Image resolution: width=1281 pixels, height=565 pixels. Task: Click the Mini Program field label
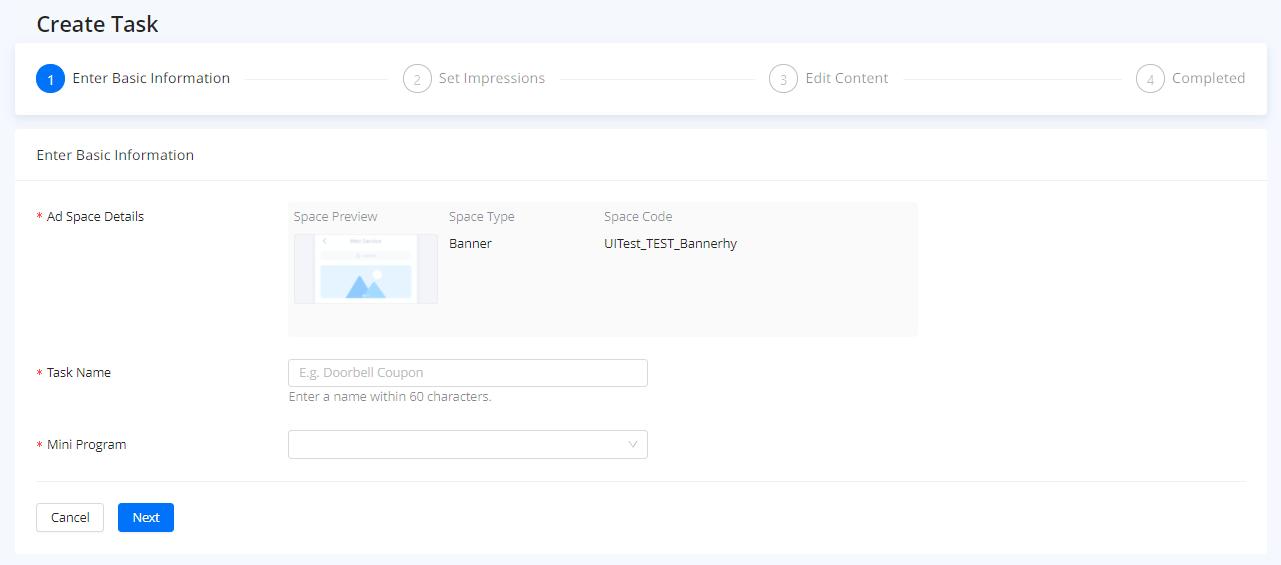coord(86,445)
